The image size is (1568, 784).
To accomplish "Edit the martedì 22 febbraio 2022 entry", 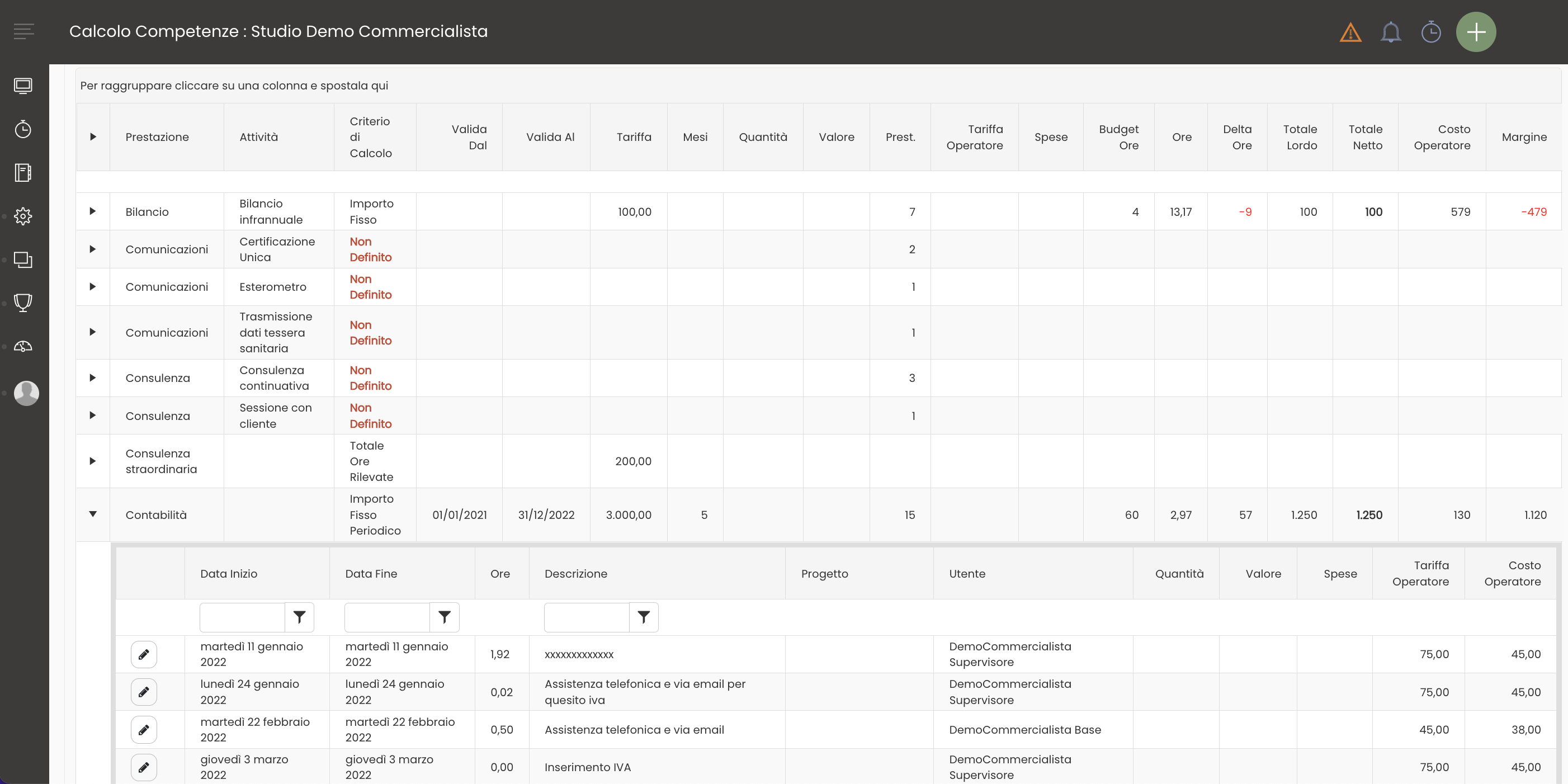I will pos(144,730).
